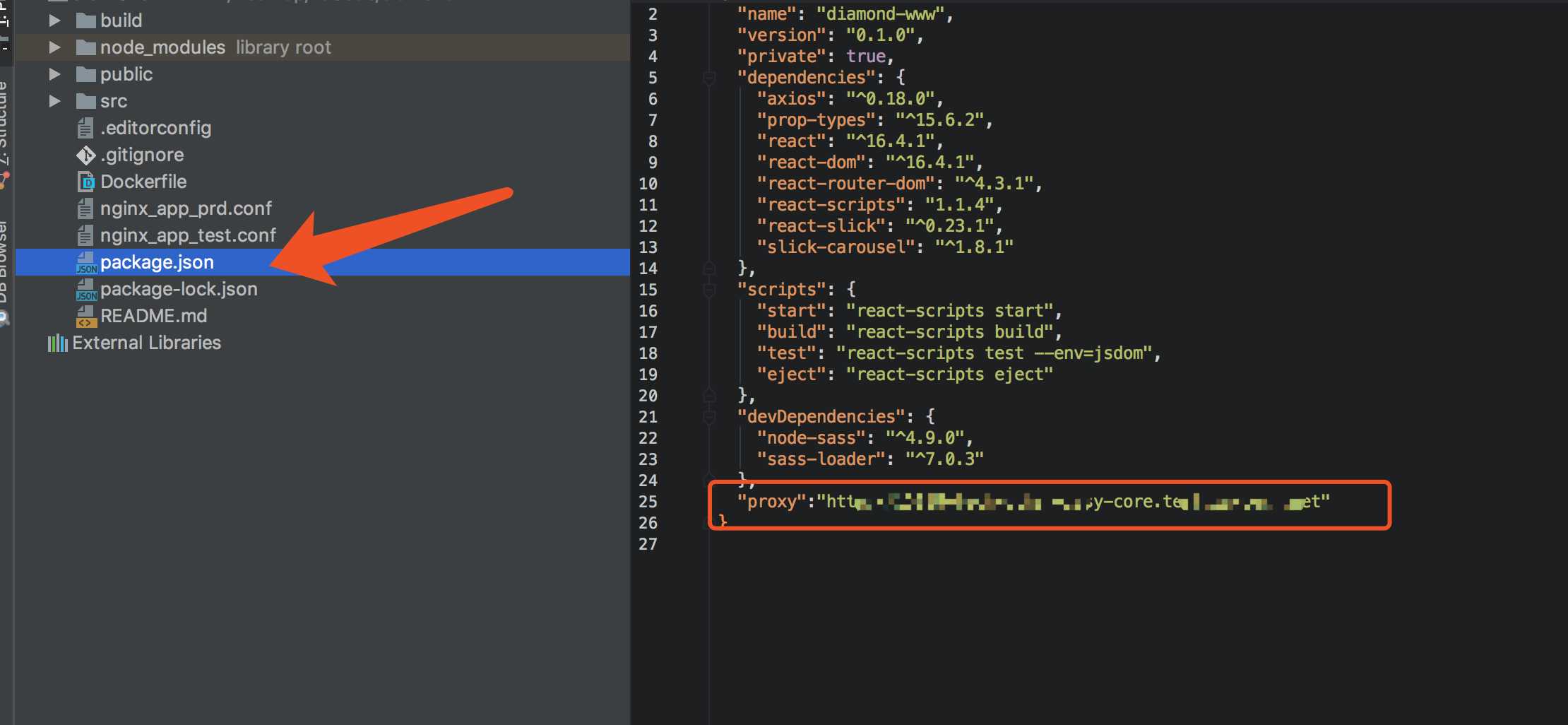Click "react-scripts test --env=jsdom" value
1568x725 pixels.
point(994,353)
